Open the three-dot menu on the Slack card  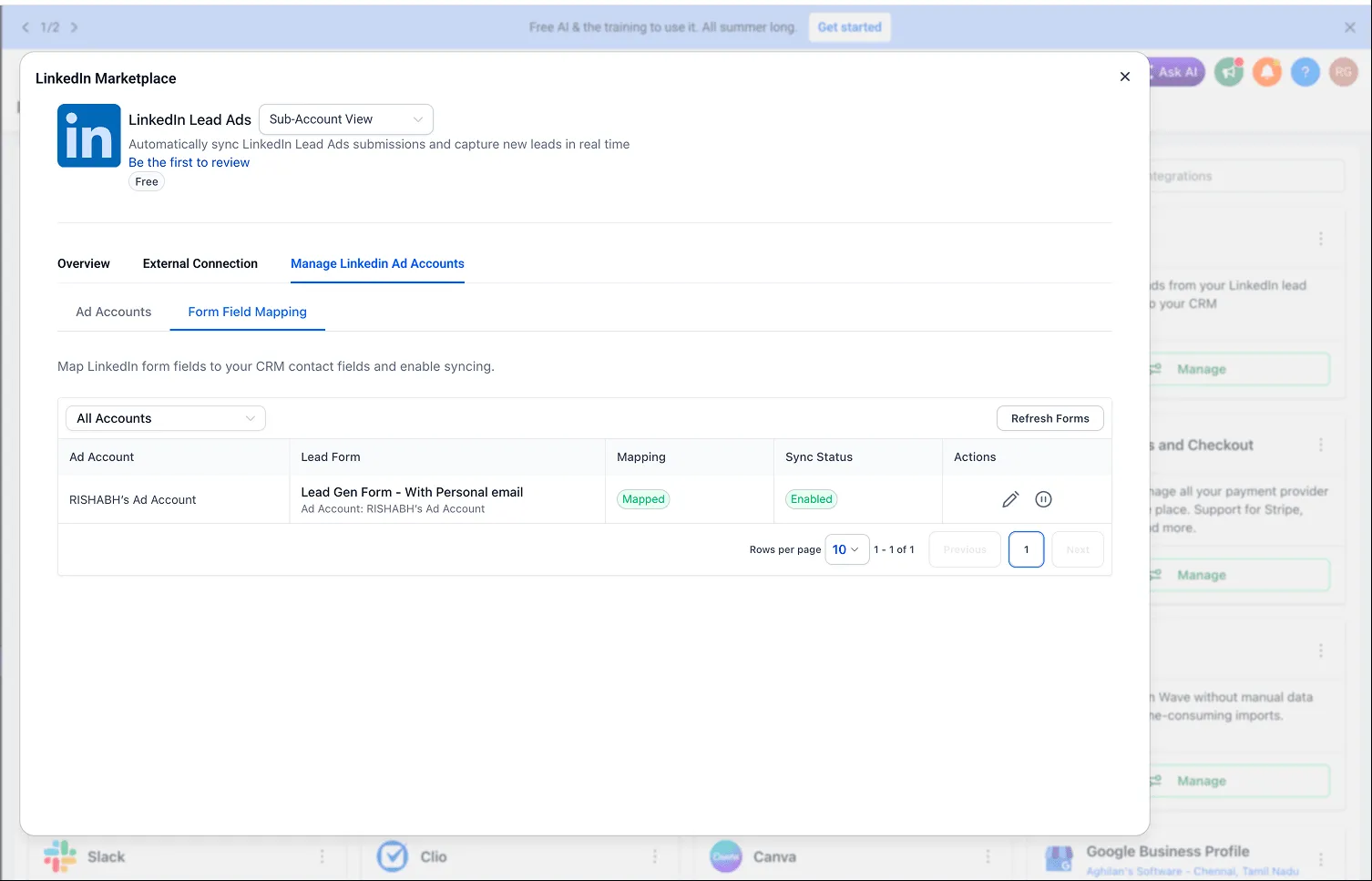coord(322,856)
